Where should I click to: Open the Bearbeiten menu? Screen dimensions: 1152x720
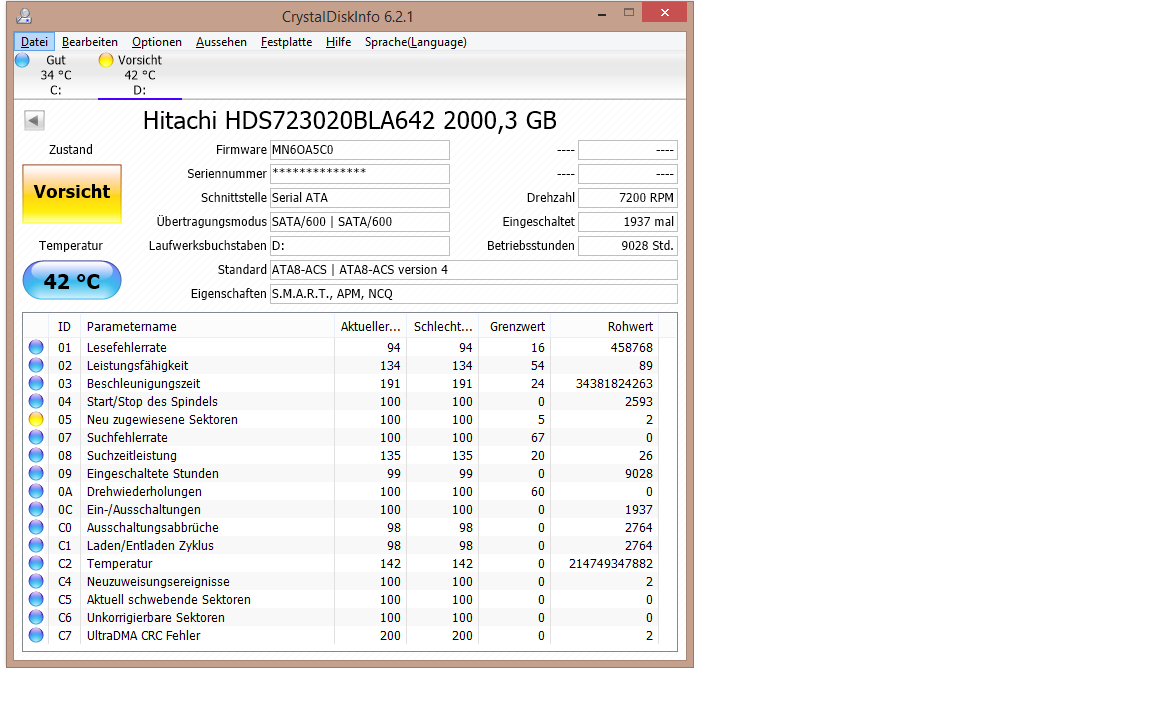[90, 42]
